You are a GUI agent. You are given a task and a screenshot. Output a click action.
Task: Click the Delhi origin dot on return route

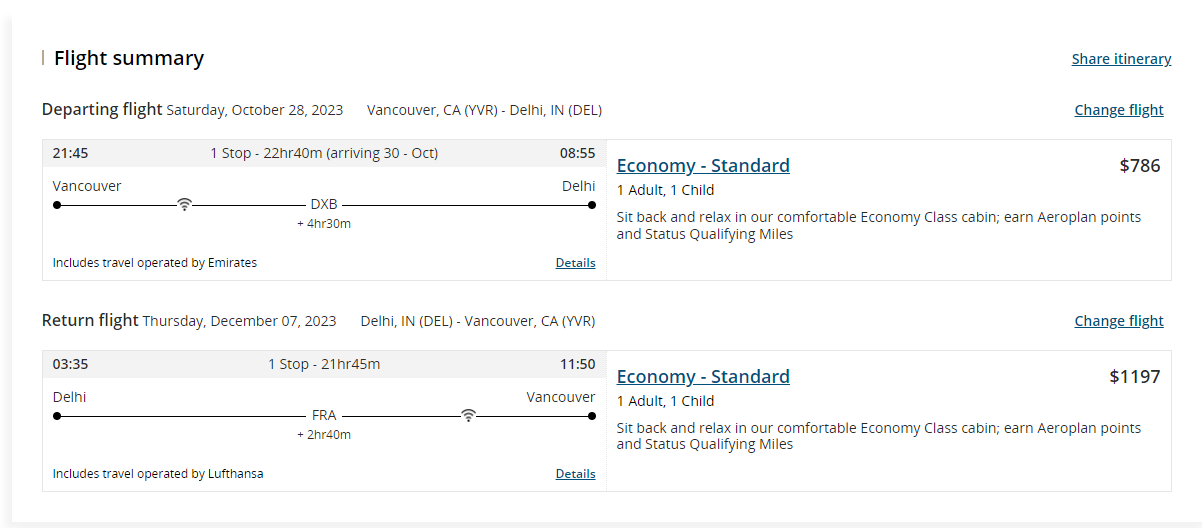pyautogui.click(x=57, y=416)
